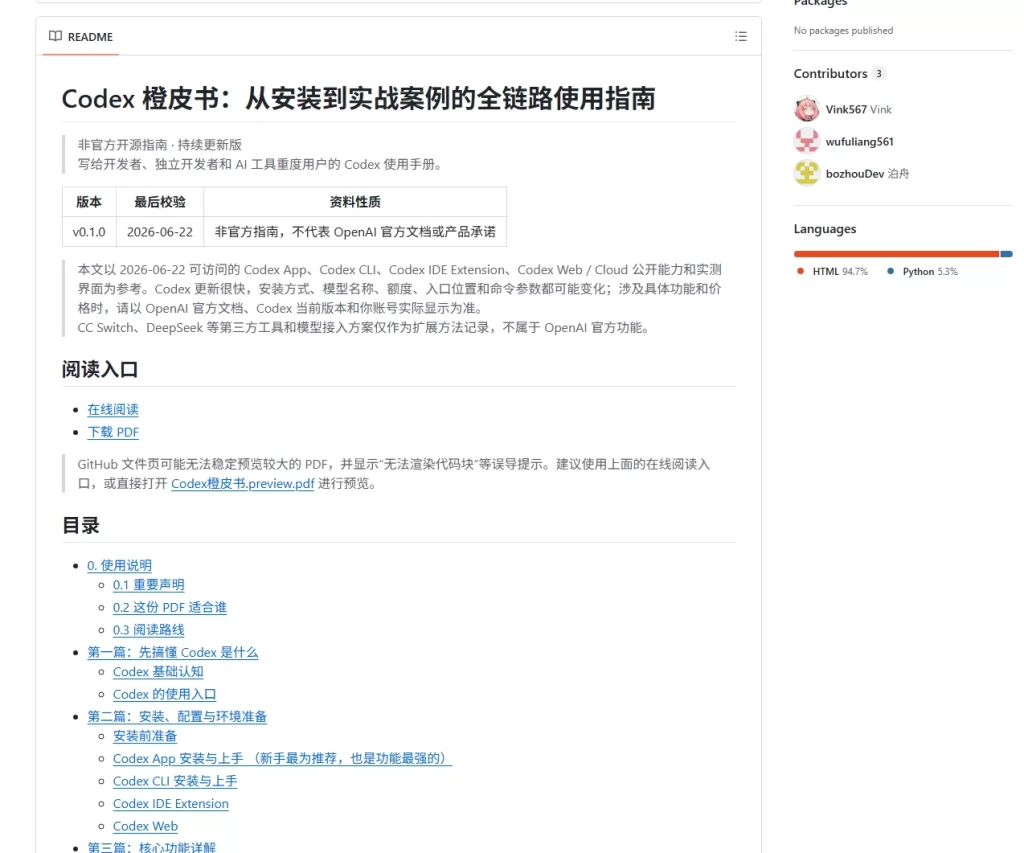1024x853 pixels.
Task: Click No packages published text
Action: click(x=843, y=31)
